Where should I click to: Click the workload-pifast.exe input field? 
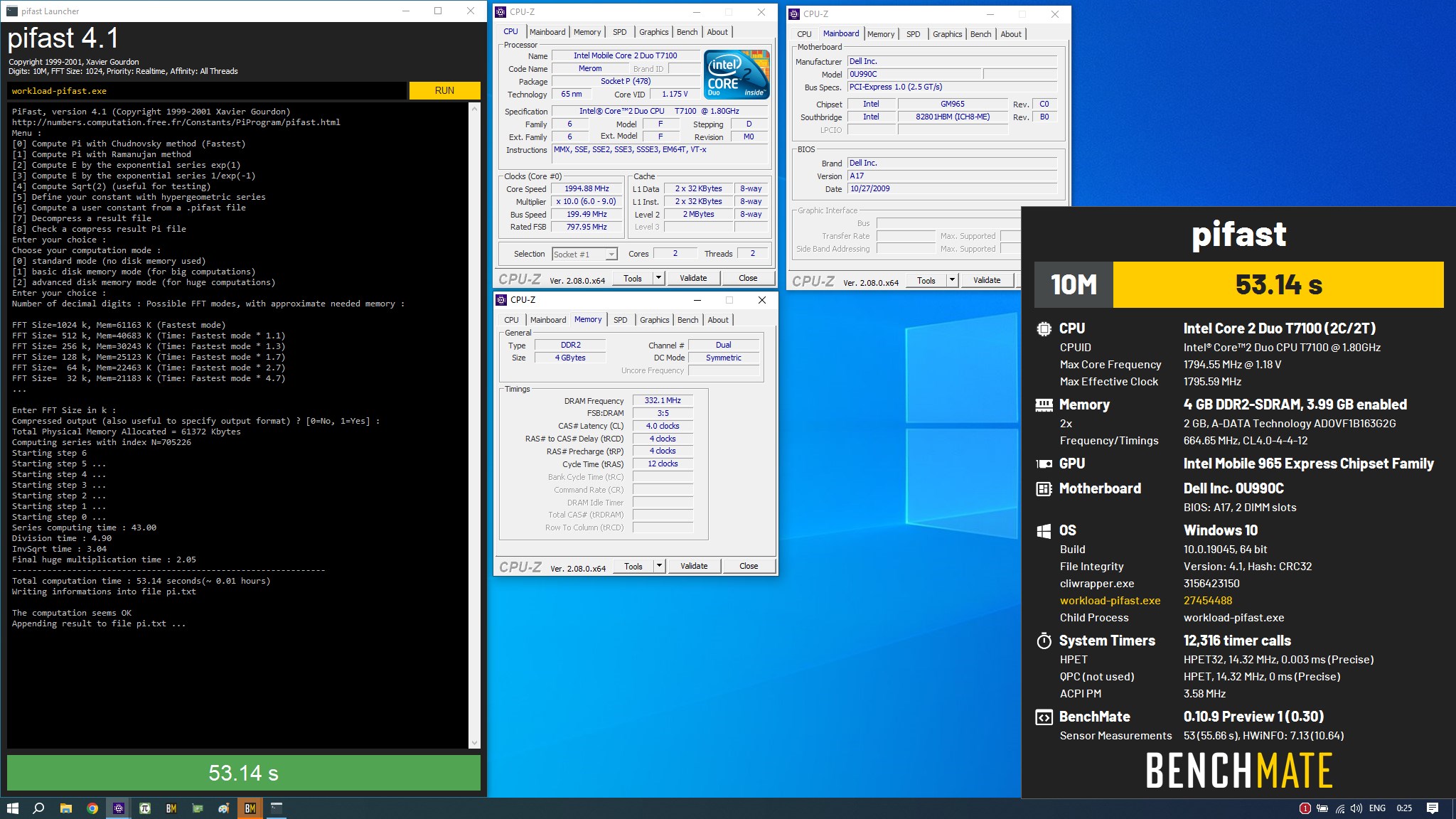click(208, 91)
